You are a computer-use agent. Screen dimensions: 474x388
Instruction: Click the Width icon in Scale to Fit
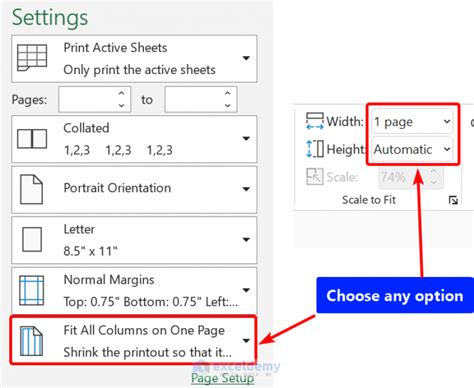pyautogui.click(x=314, y=121)
